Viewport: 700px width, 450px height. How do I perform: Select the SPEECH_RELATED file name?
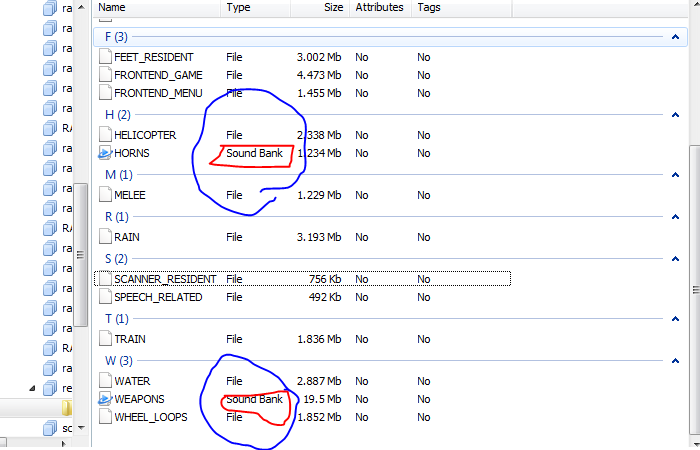pos(158,297)
